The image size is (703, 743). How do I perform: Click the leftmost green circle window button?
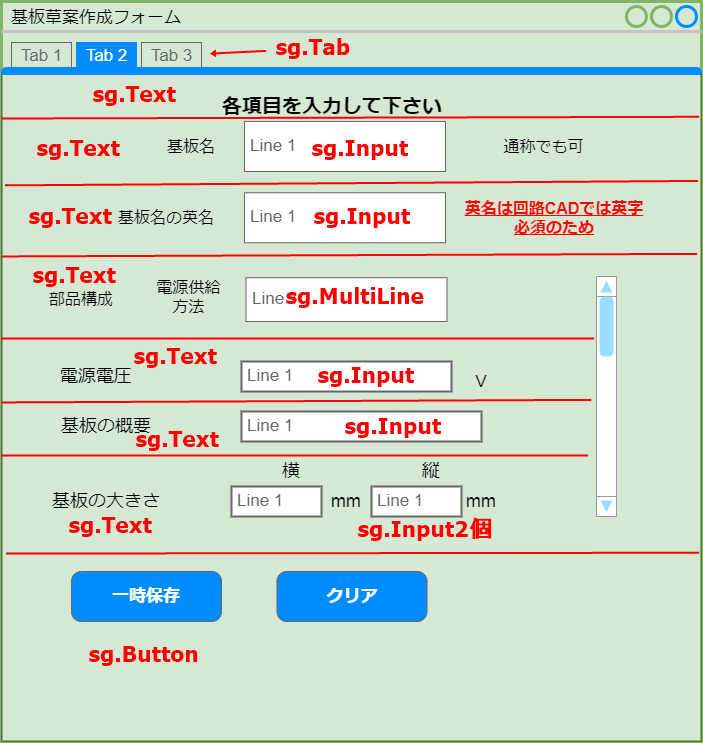point(636,17)
